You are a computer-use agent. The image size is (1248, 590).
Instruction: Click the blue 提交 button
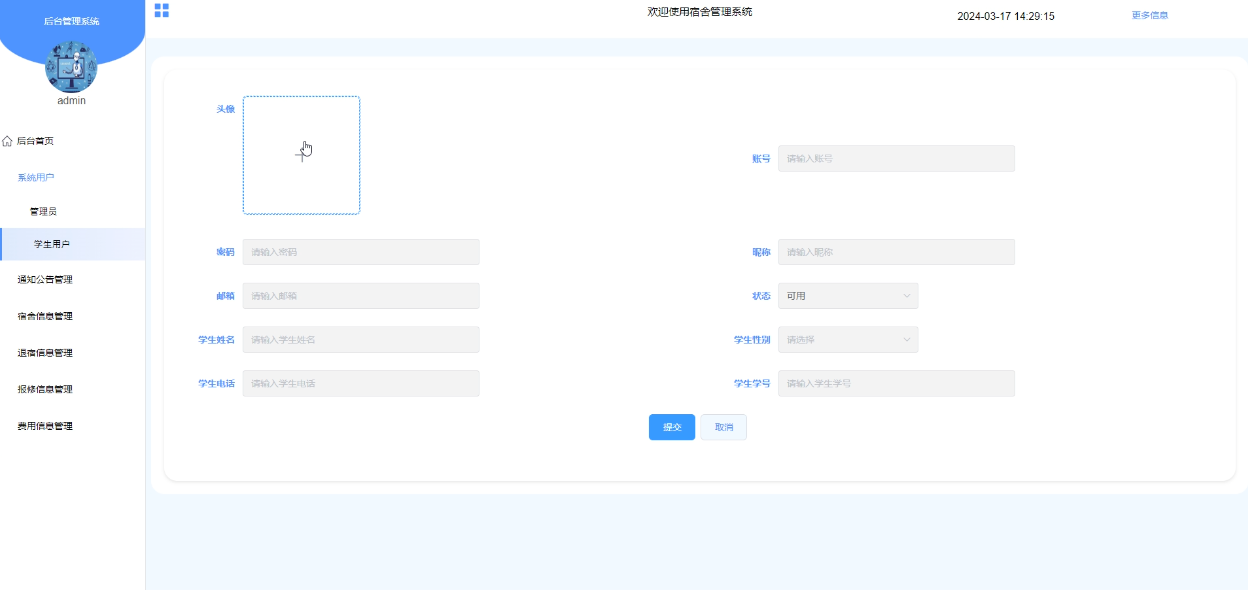[672, 427]
